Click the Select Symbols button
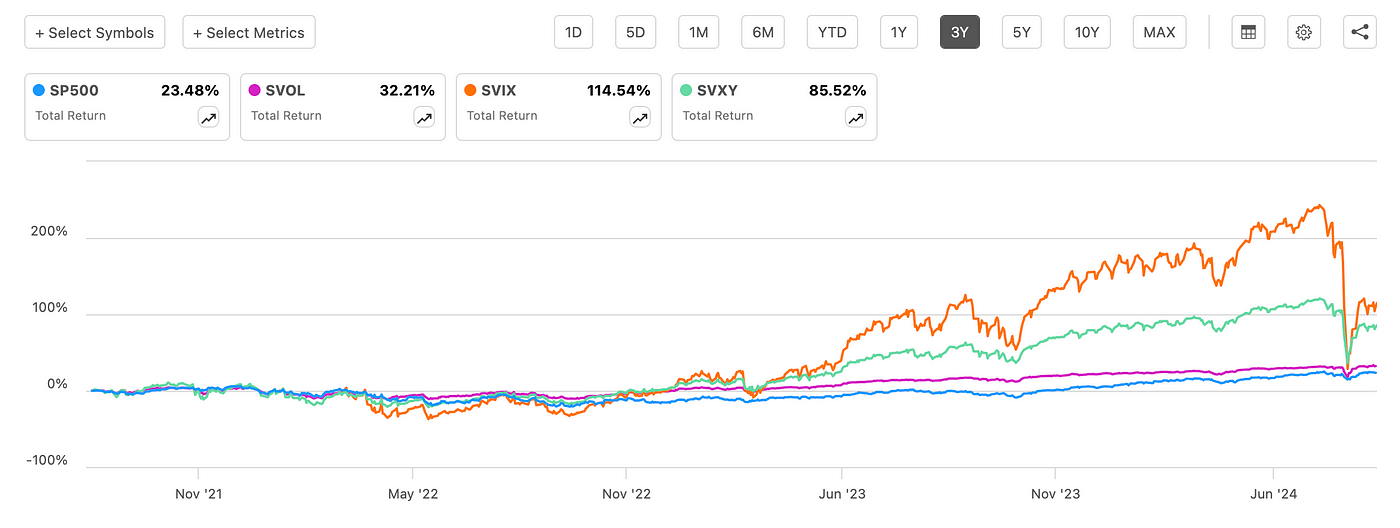This screenshot has width=1400, height=528. pos(95,32)
